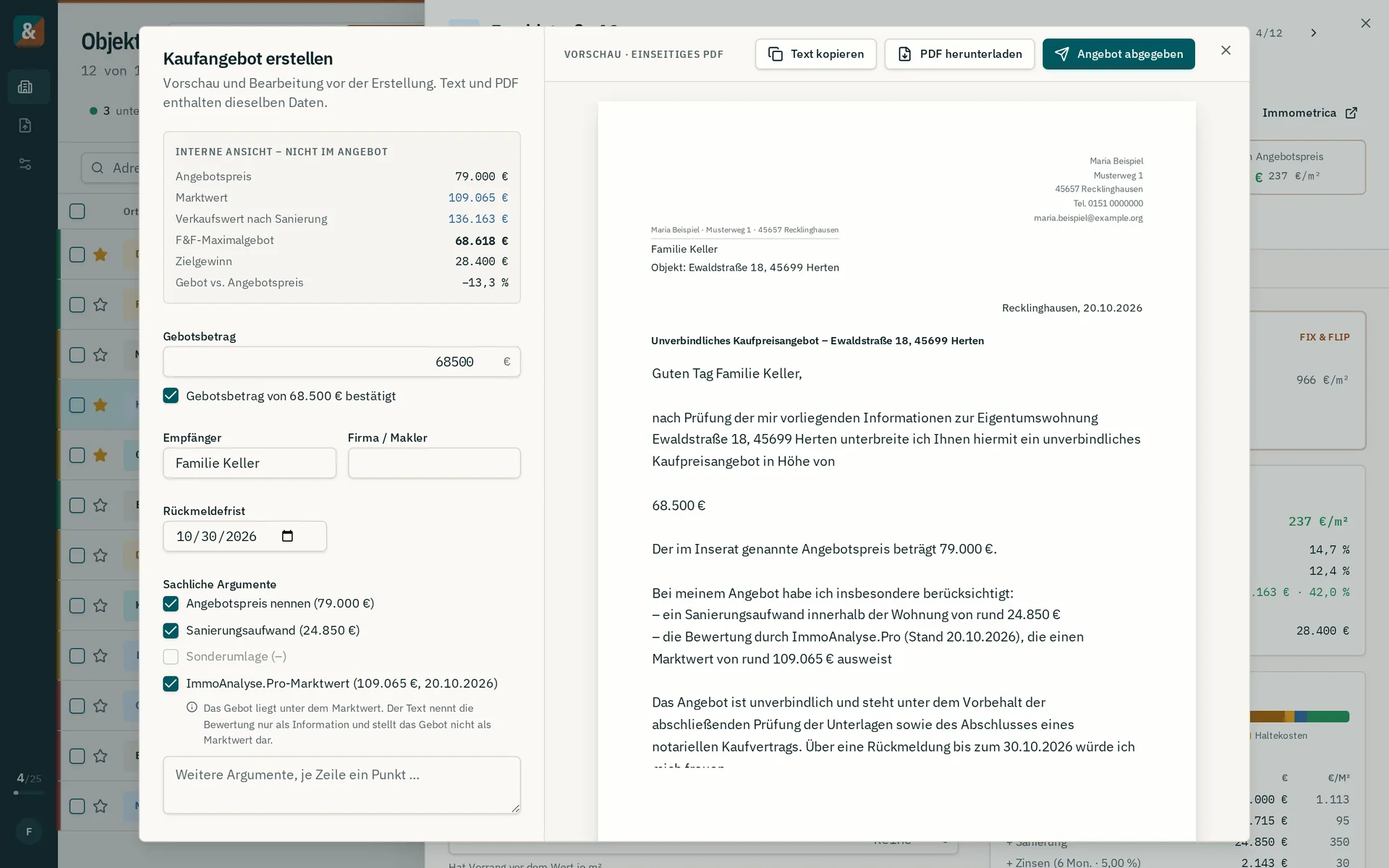Screen dimensions: 1389x868
Task: Copy the offer text with Text kopieren
Action: pos(815,54)
